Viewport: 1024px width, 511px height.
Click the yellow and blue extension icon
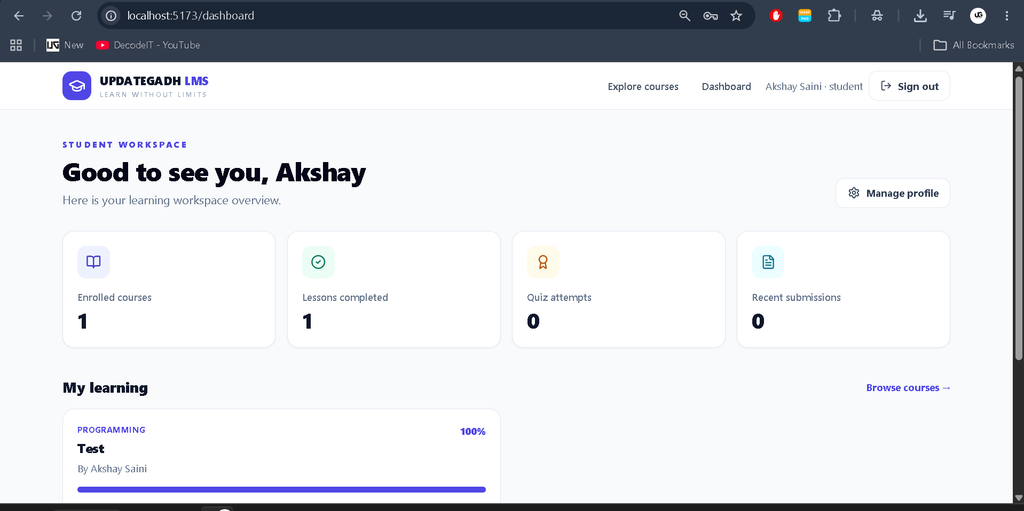(805, 16)
